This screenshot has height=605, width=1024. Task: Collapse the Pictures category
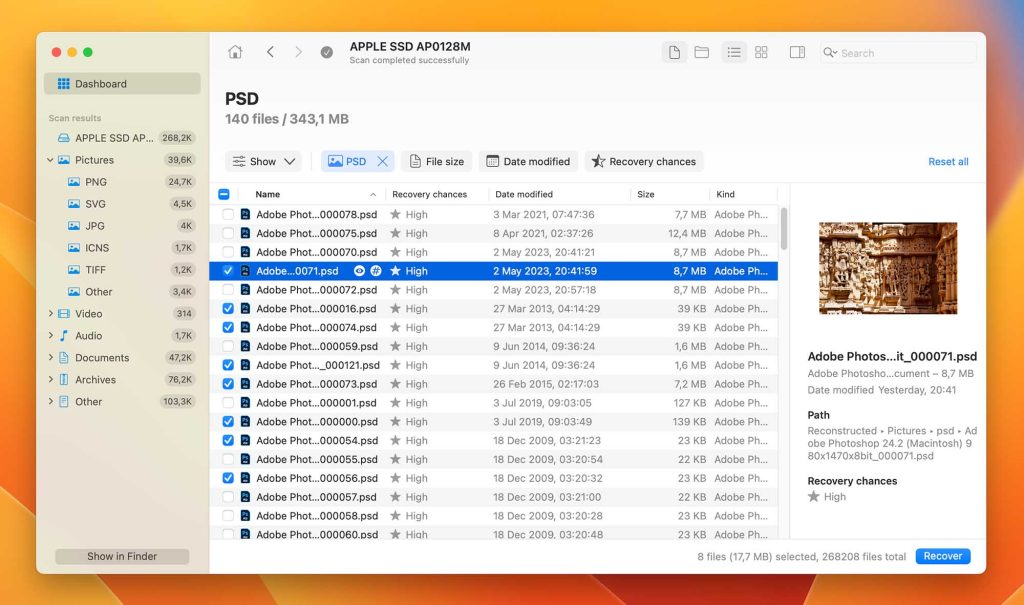click(48, 160)
